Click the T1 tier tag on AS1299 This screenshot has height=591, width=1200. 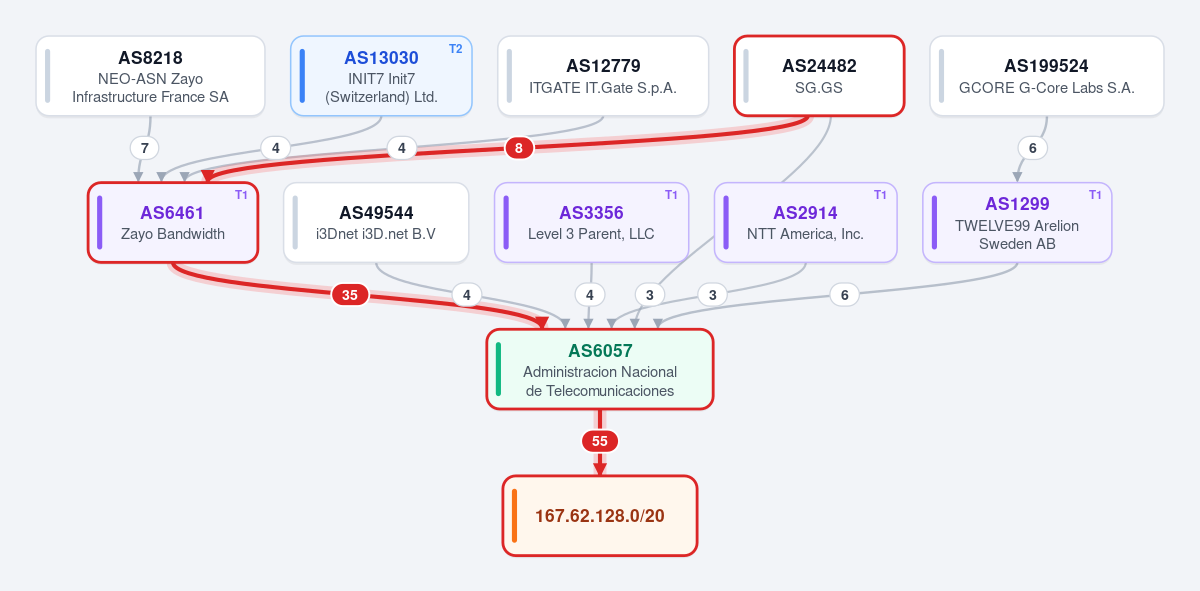[x=1095, y=195]
